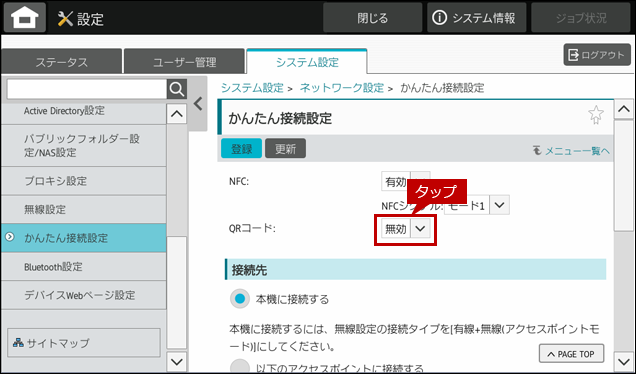The width and height of the screenshot is (636, 374).
Task: Click システム設定 breadcrumb link
Action: [252, 88]
